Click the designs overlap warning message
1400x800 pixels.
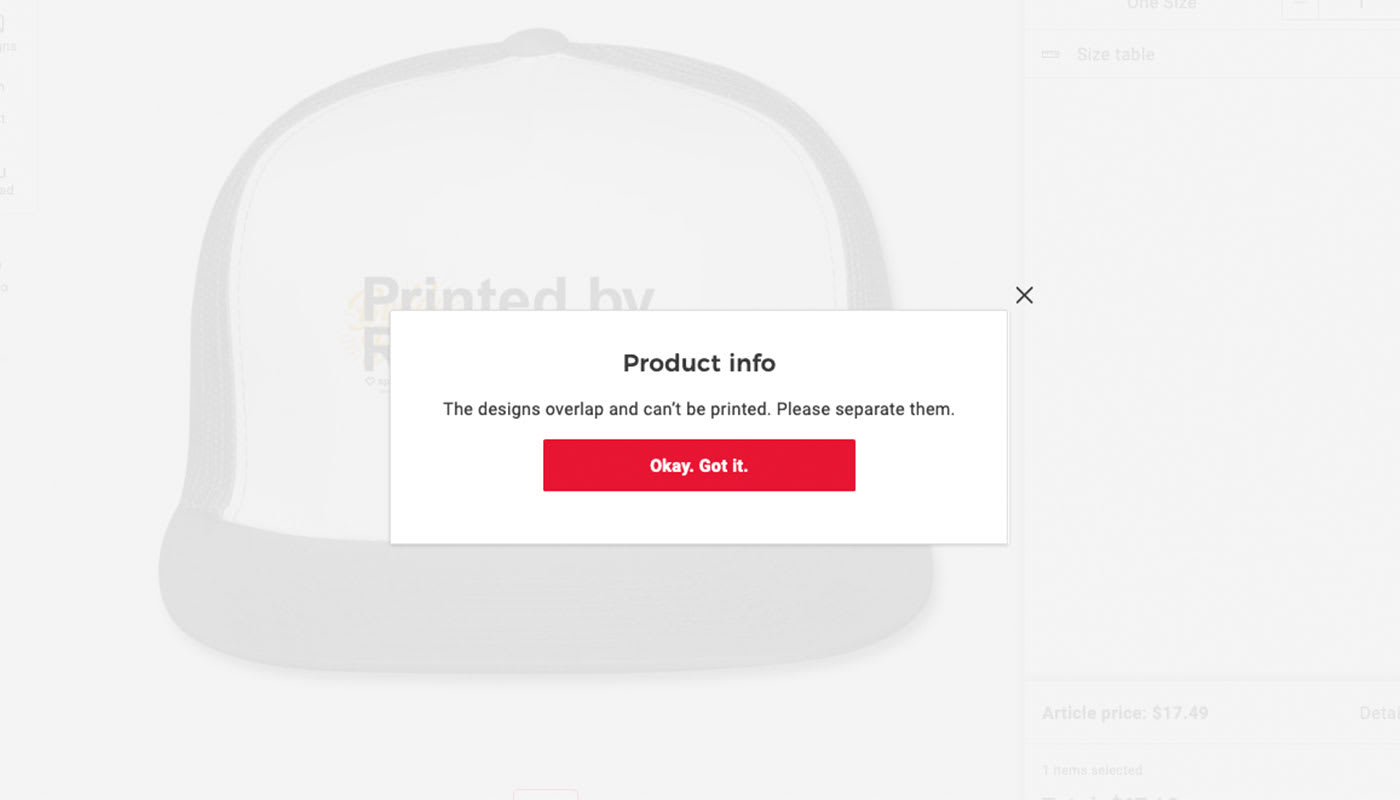coord(699,409)
